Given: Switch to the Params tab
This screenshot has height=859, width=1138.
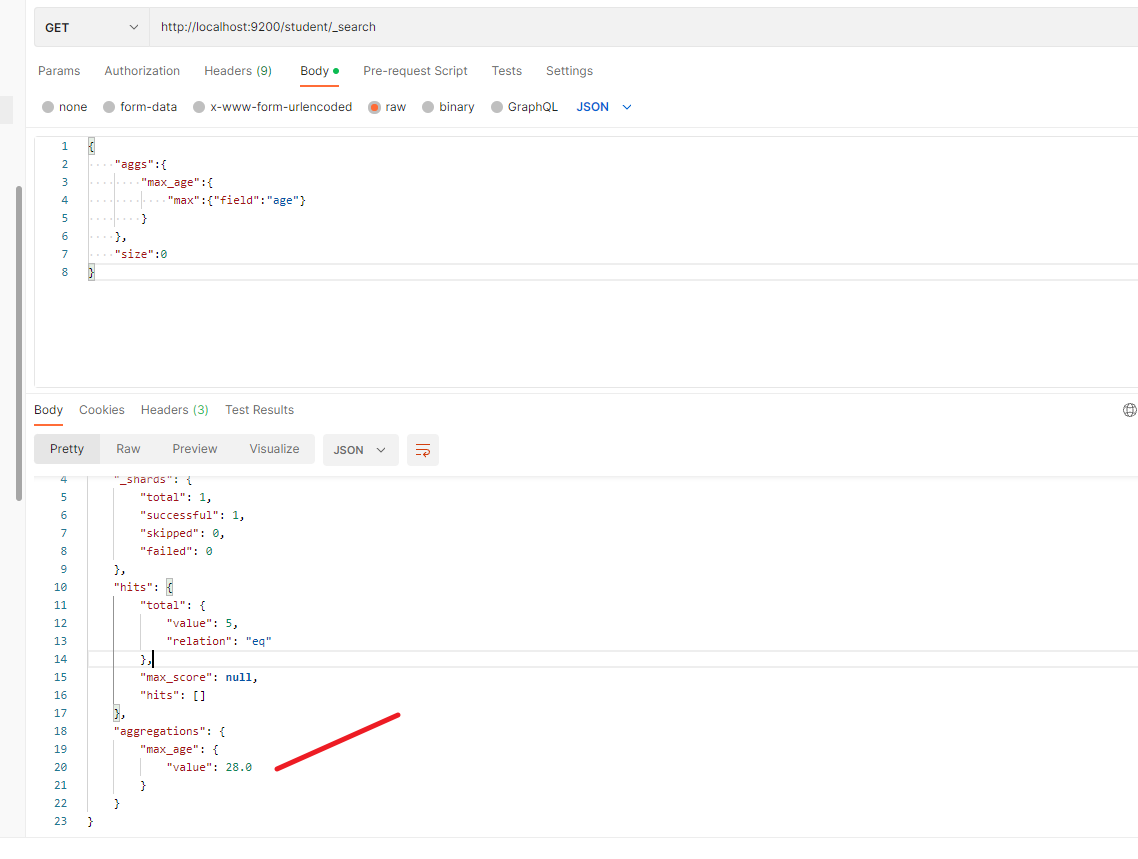Looking at the screenshot, I should tap(59, 71).
